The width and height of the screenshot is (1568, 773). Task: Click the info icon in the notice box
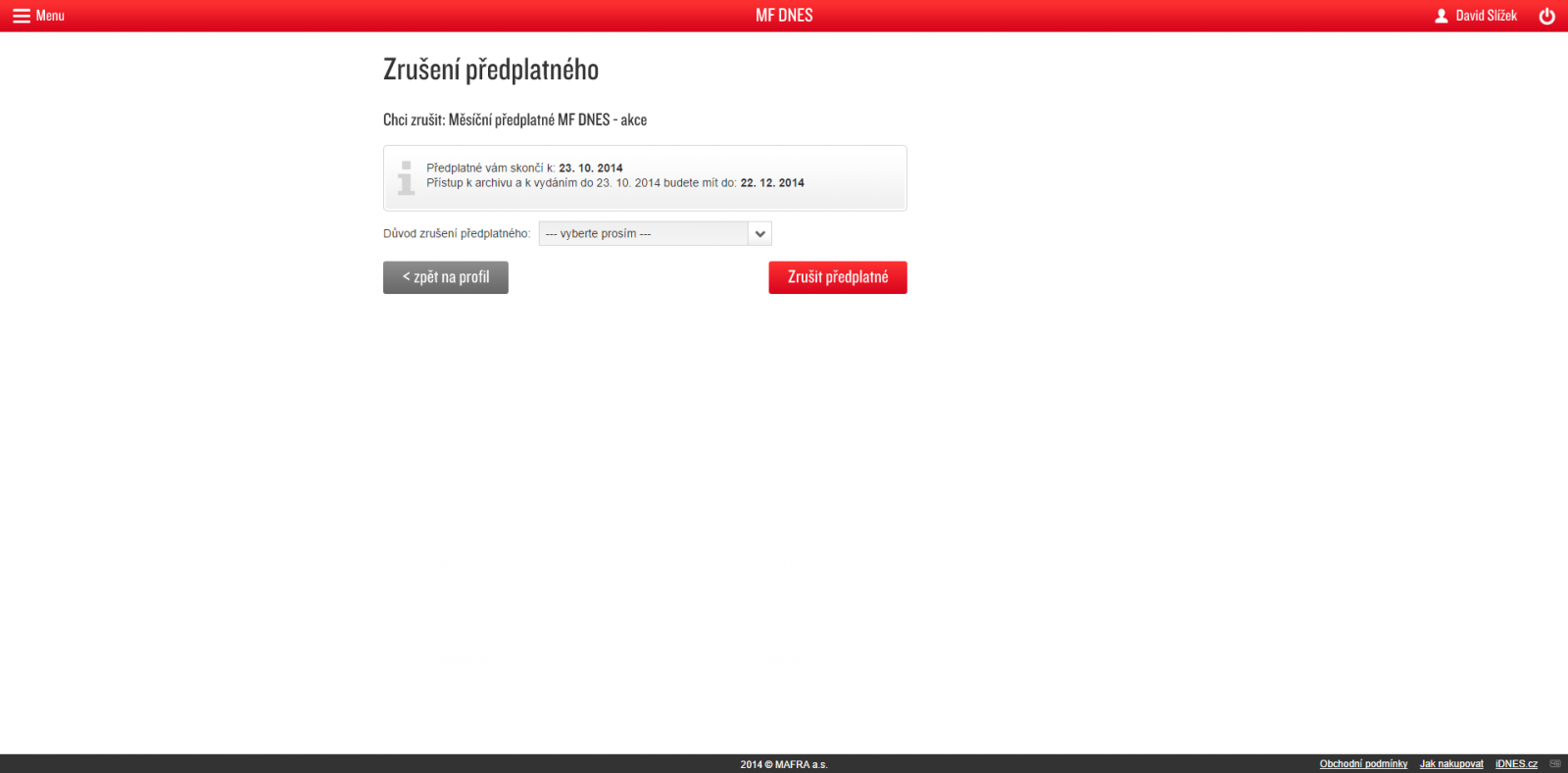[406, 177]
